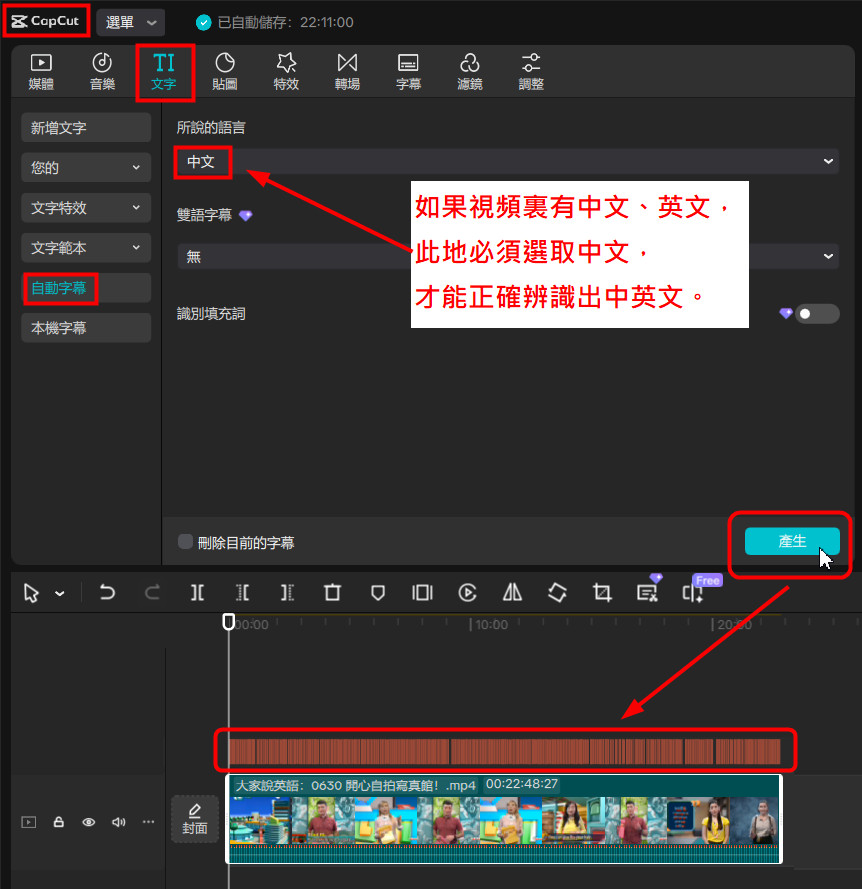This screenshot has width=862, height=889.
Task: Click the delete trash icon in timeline toolbar
Action: coord(333,593)
